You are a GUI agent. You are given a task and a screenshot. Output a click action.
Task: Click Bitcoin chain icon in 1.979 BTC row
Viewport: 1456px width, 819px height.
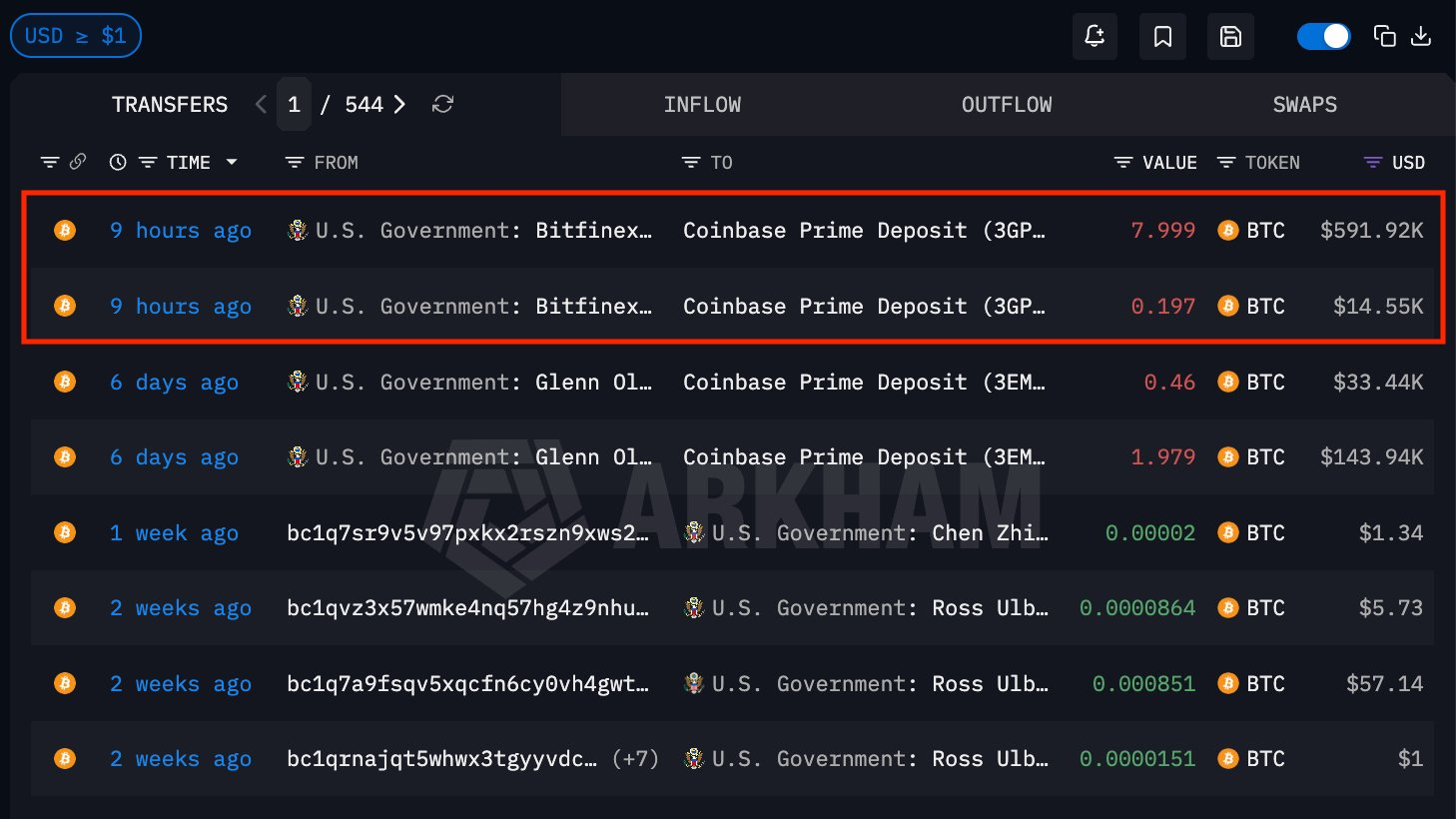(x=65, y=456)
